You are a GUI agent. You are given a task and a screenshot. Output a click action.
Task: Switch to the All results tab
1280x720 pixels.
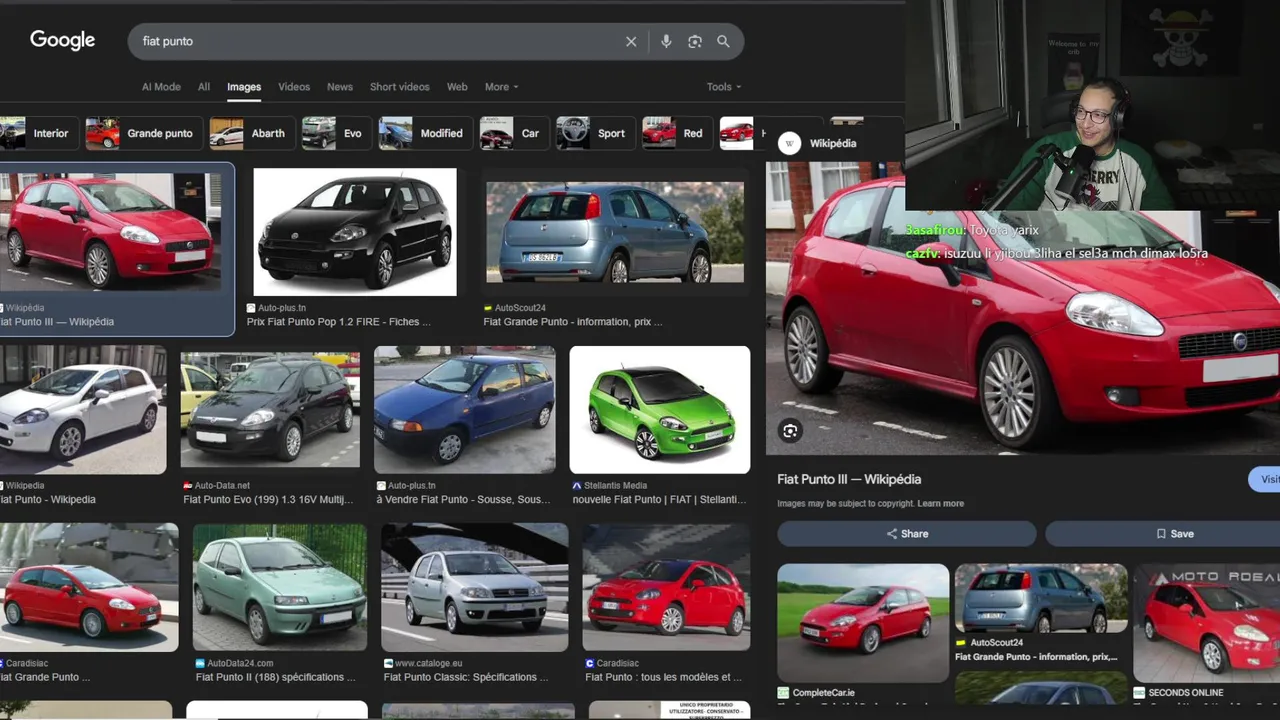tap(204, 87)
